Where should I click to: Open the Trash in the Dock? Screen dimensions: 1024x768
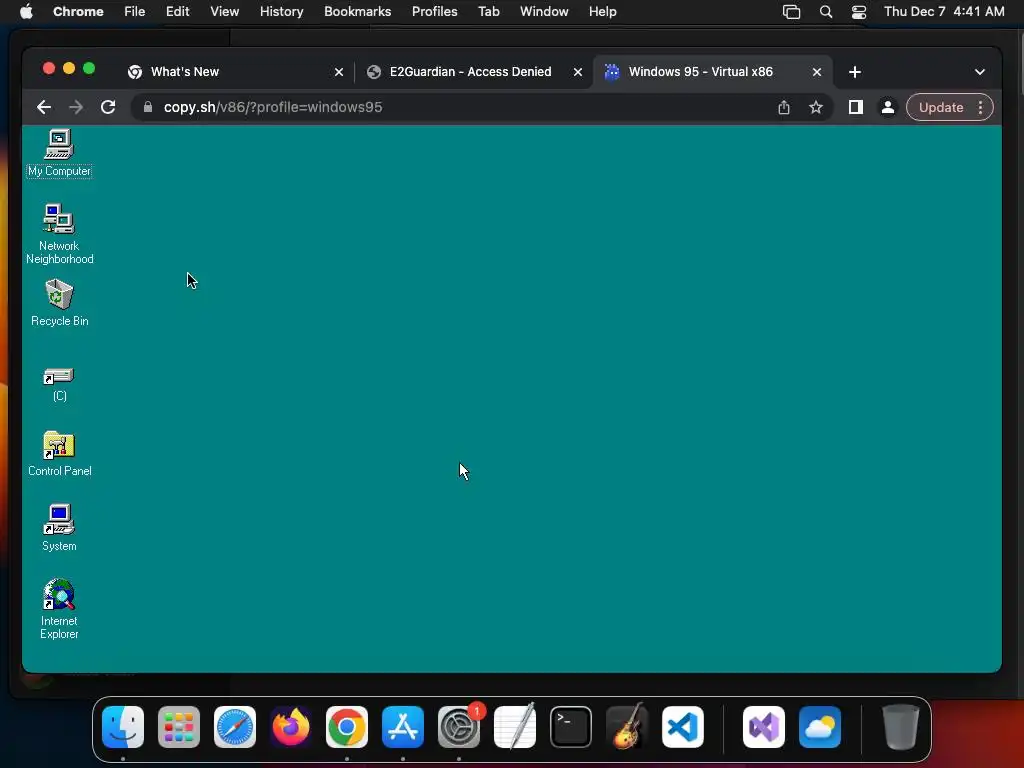coord(901,727)
